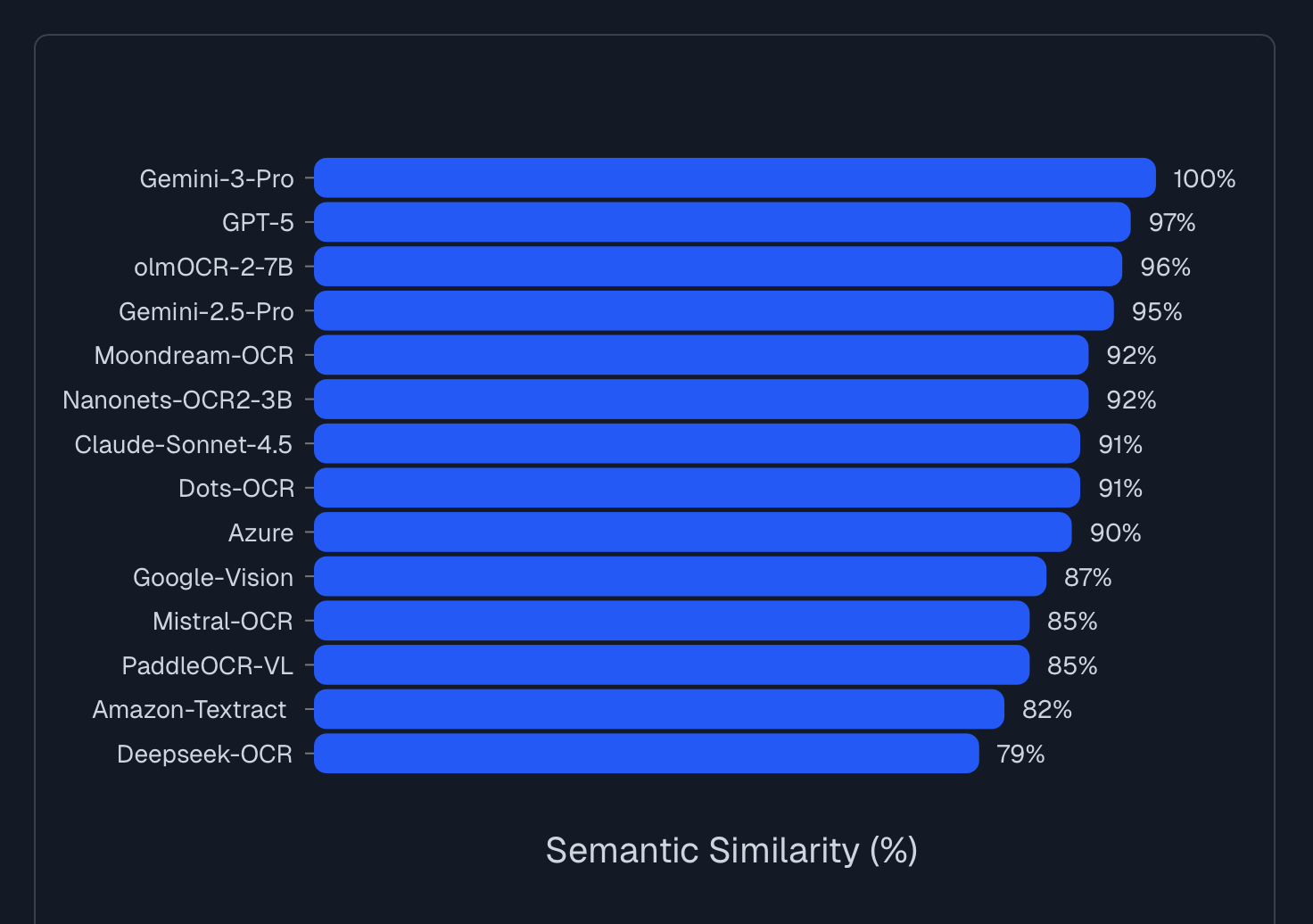Click the Moondream-OCR bar
The image size is (1313, 924).
[x=700, y=355]
